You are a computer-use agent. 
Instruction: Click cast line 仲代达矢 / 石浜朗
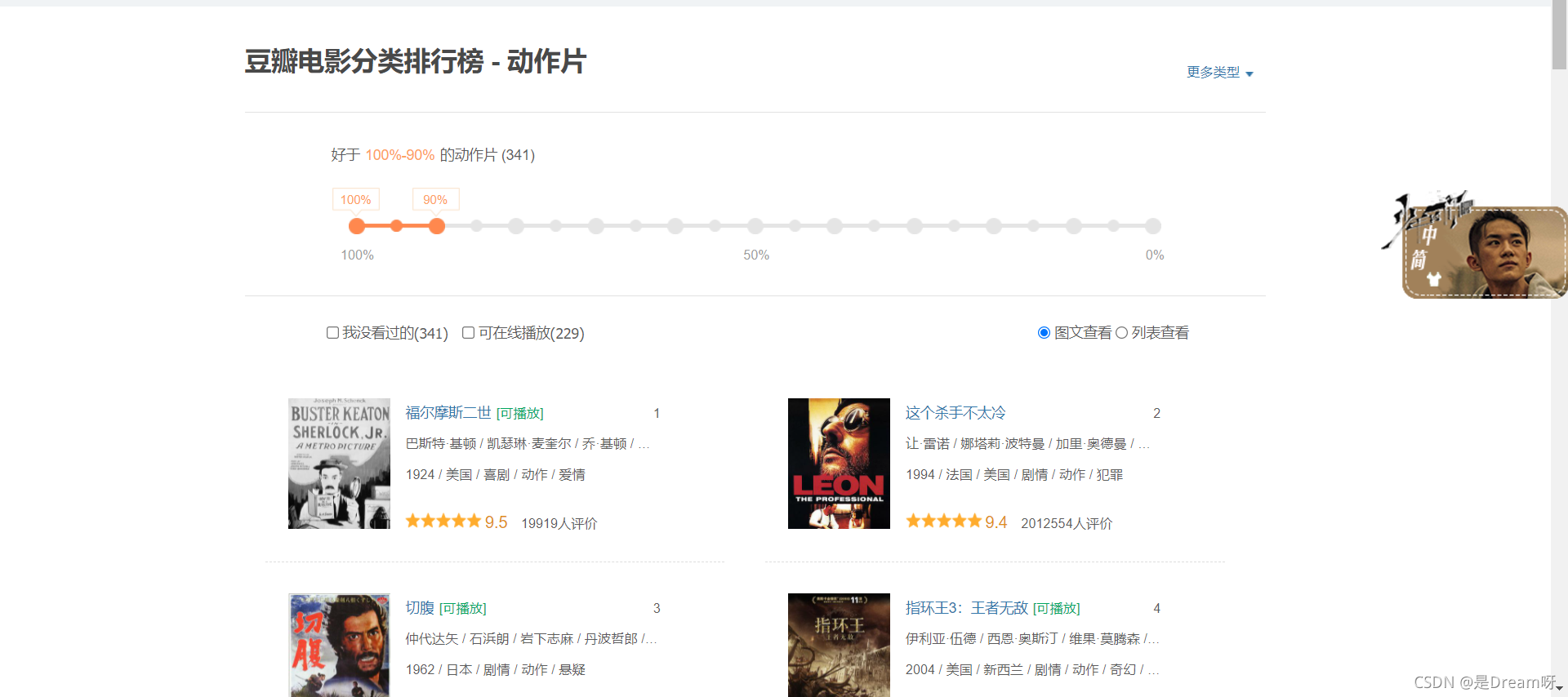point(532,639)
